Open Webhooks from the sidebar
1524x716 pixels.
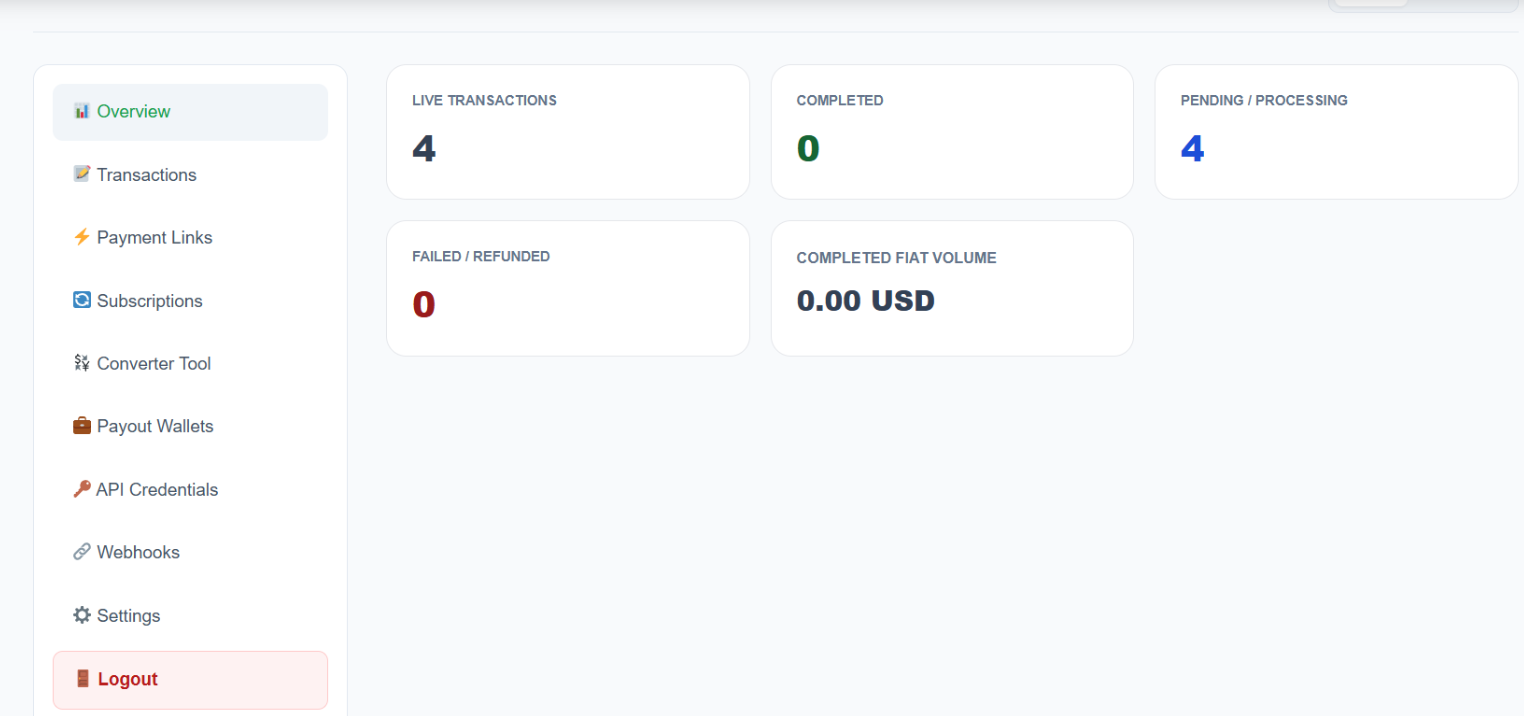pyautogui.click(x=190, y=553)
